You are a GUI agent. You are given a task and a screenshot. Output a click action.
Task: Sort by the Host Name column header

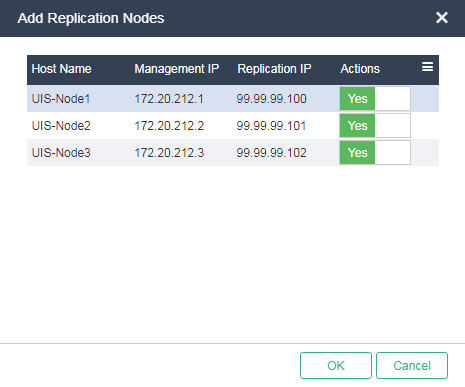point(61,69)
